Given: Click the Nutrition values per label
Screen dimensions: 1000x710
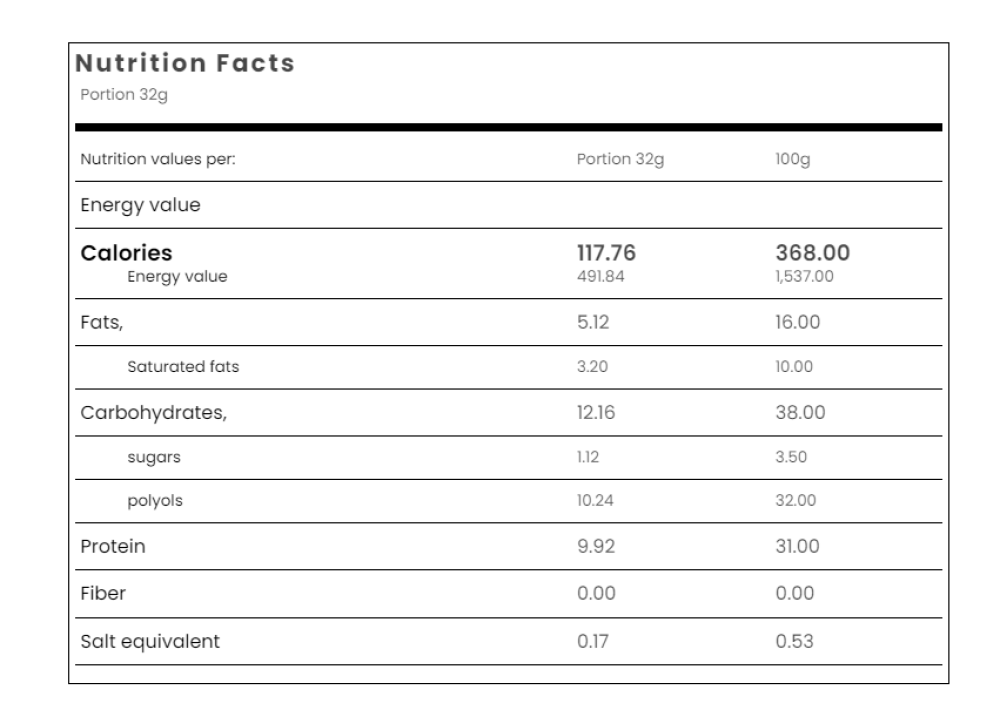Looking at the screenshot, I should pyautogui.click(x=157, y=158).
